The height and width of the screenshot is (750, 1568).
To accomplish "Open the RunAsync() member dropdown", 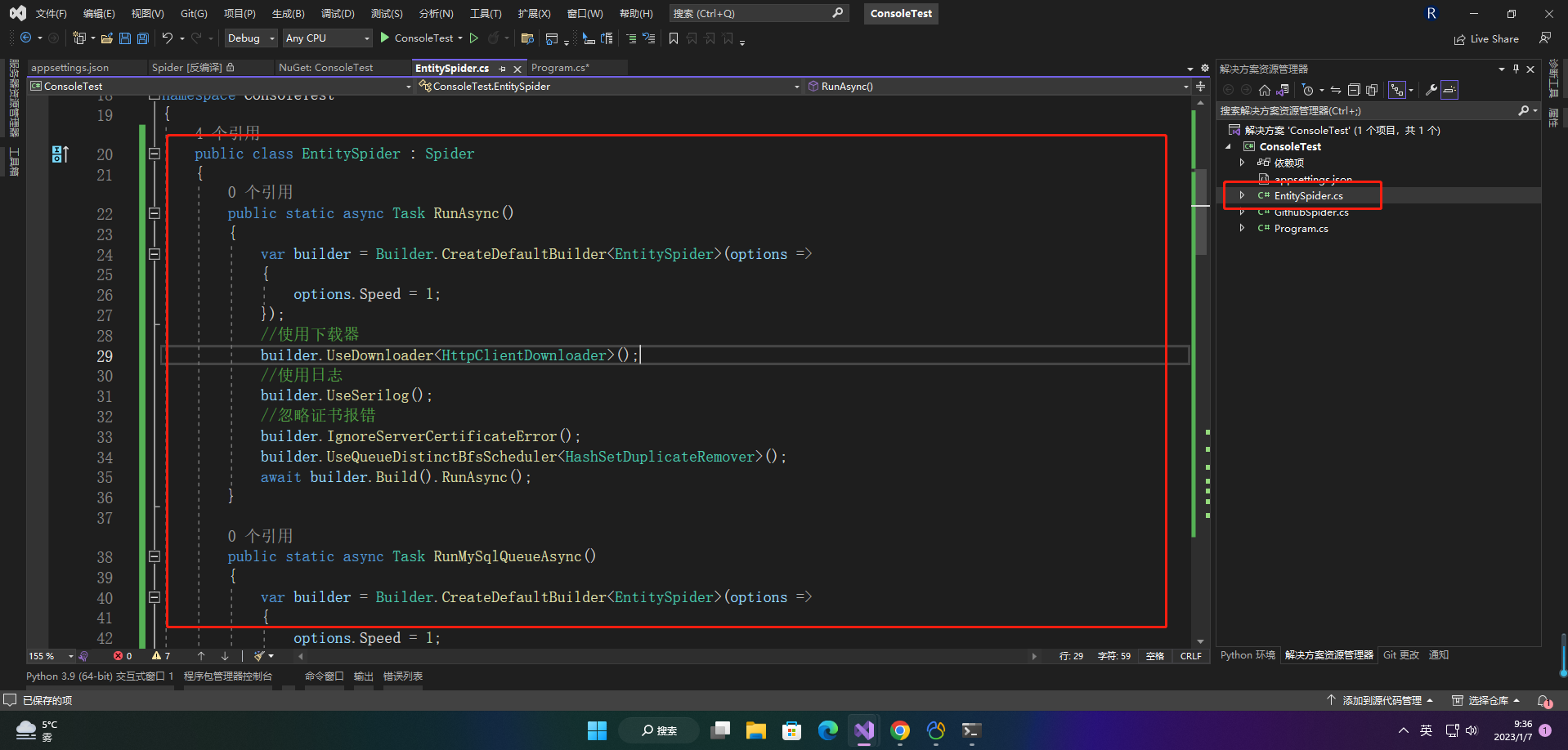I will [997, 87].
